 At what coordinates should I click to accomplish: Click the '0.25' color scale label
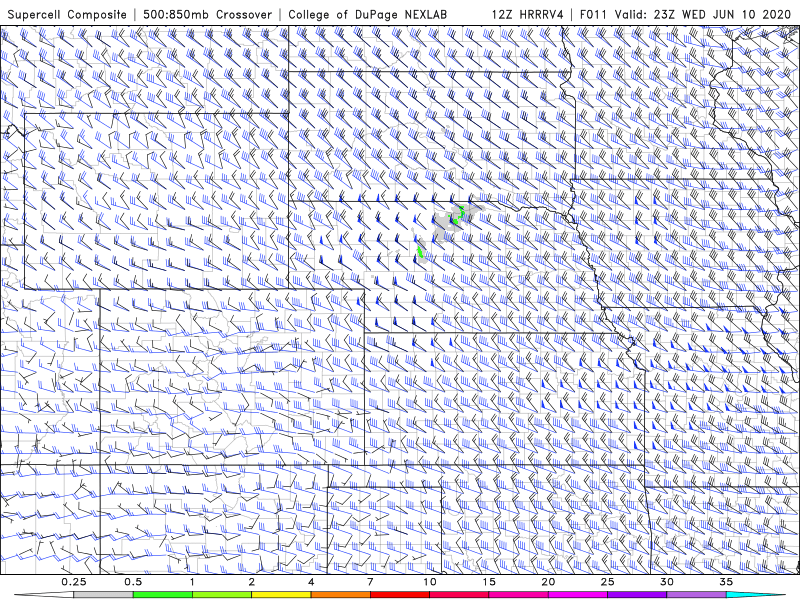(x=74, y=582)
